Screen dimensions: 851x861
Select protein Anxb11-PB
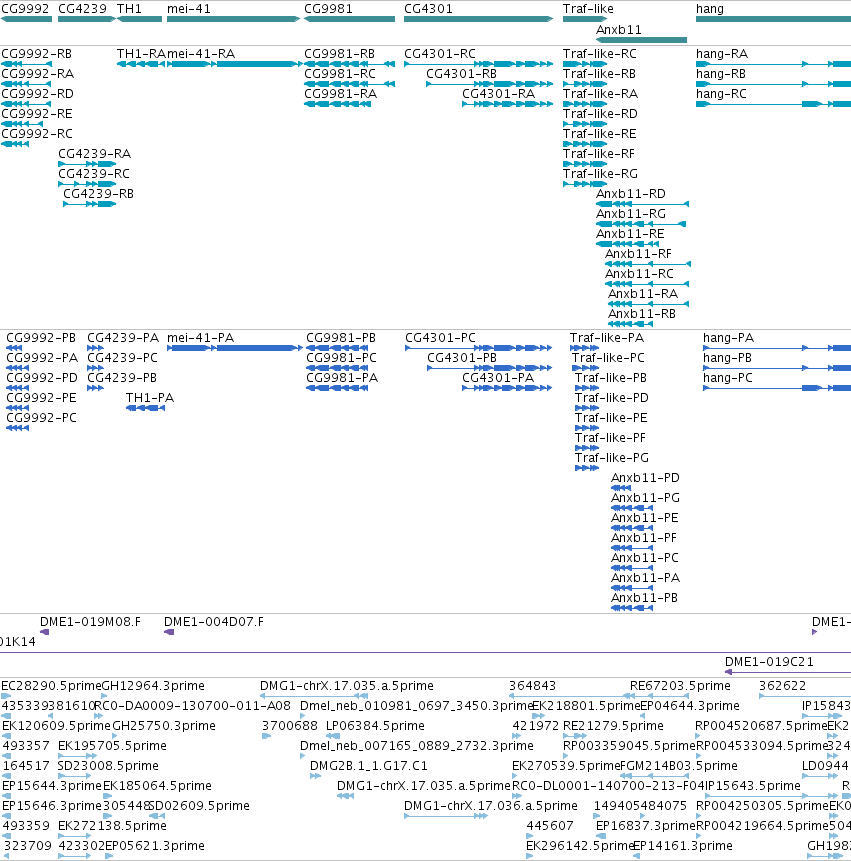632,608
